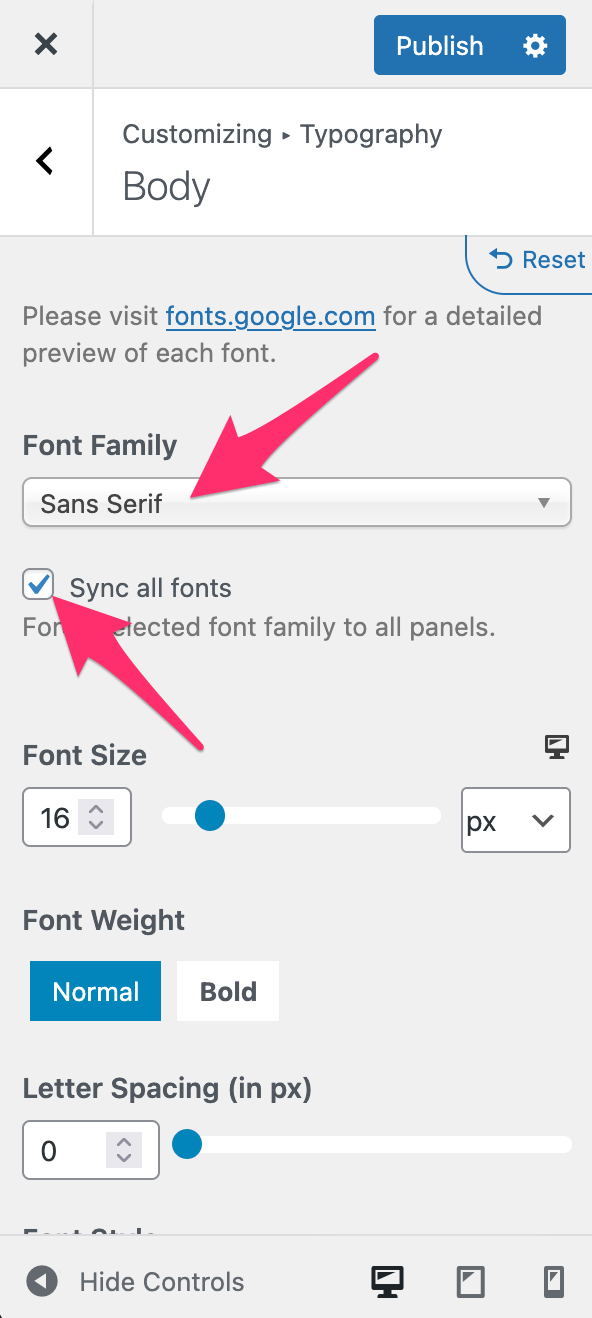The width and height of the screenshot is (592, 1318).
Task: Open publish settings gear icon
Action: pos(536,46)
